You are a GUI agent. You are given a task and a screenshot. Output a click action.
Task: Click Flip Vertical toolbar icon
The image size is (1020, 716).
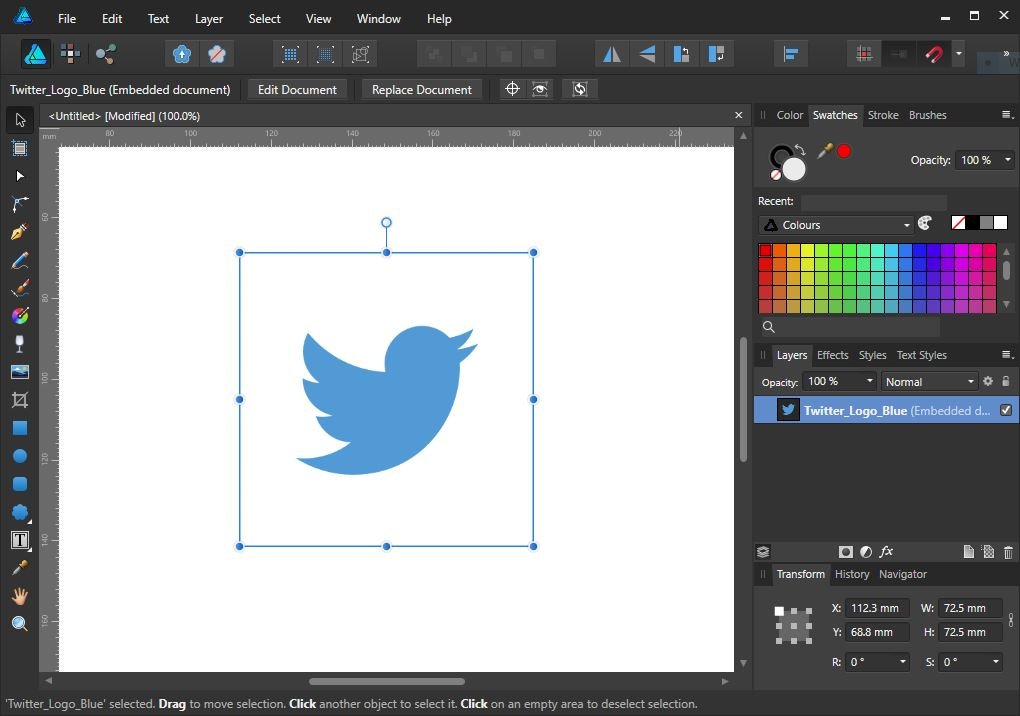647,54
